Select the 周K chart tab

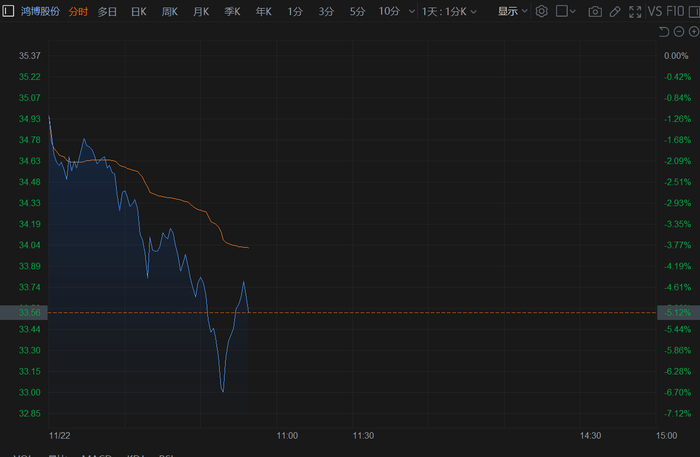169,11
